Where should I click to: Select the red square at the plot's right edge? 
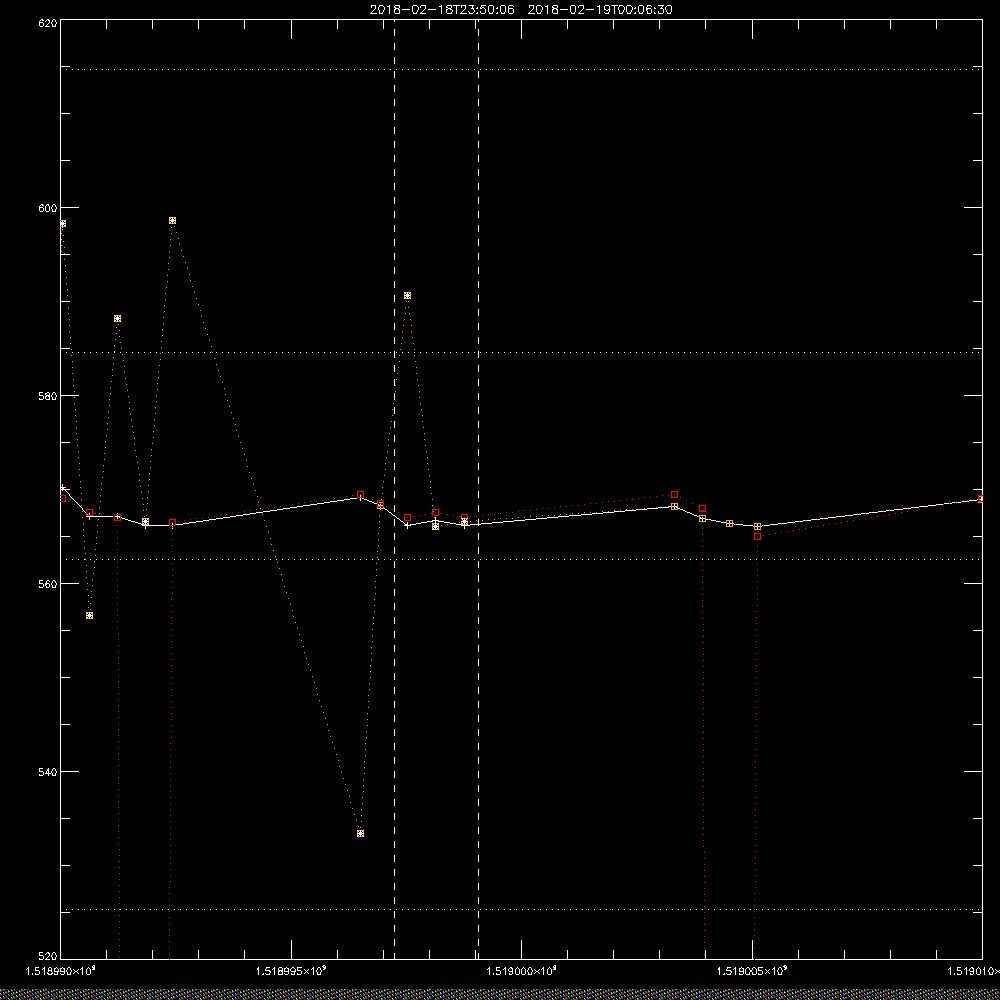(x=981, y=499)
